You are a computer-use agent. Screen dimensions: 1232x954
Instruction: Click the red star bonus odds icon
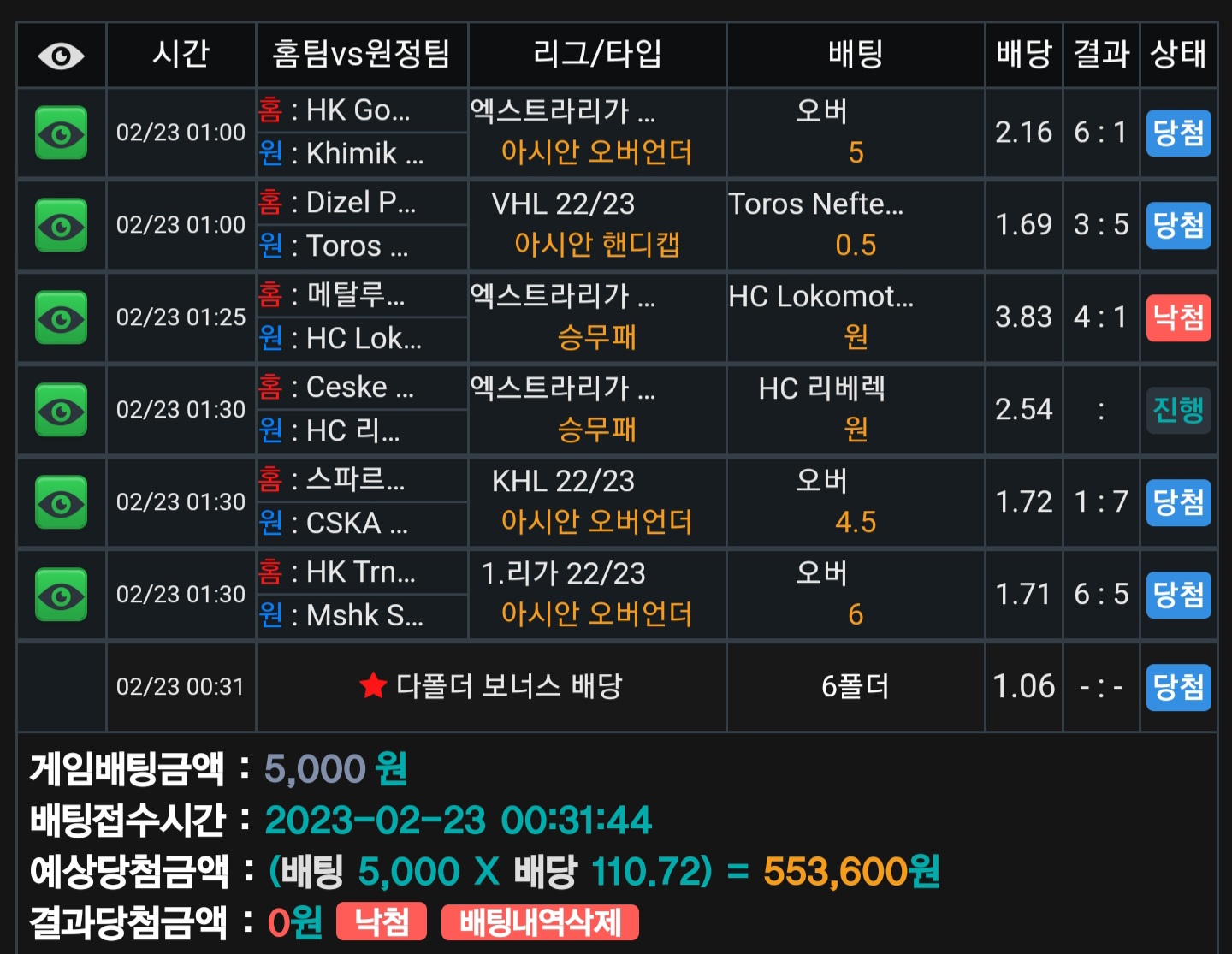coord(373,685)
